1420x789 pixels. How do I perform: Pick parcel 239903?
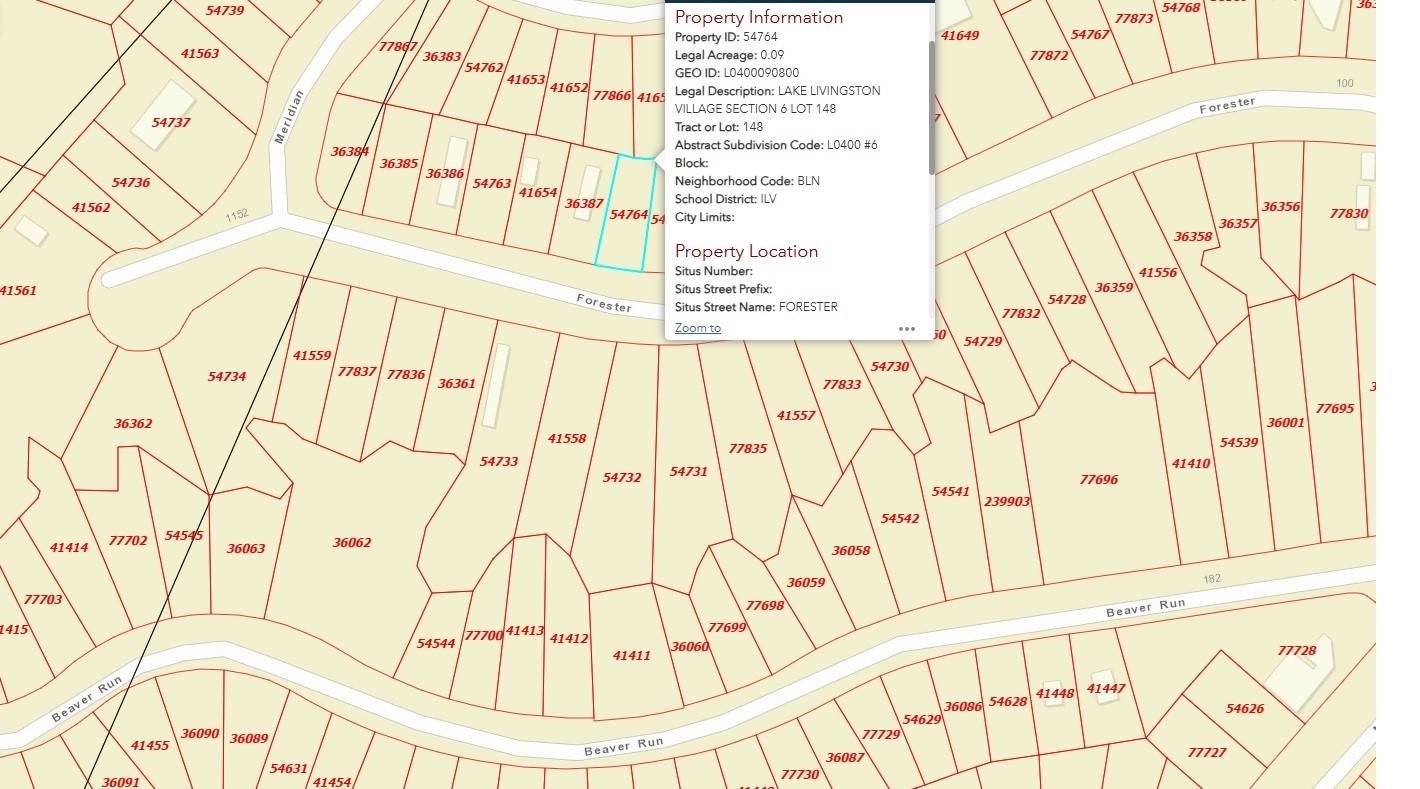(1006, 502)
